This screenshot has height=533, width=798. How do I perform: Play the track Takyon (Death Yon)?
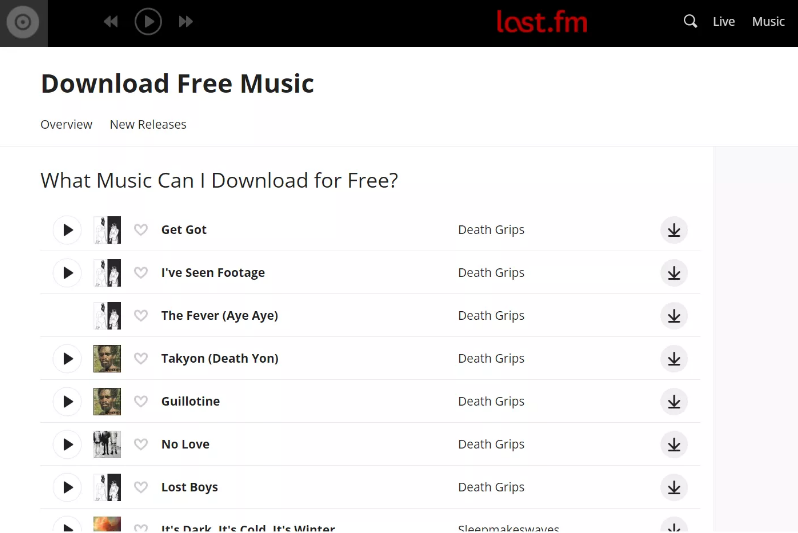pos(67,359)
